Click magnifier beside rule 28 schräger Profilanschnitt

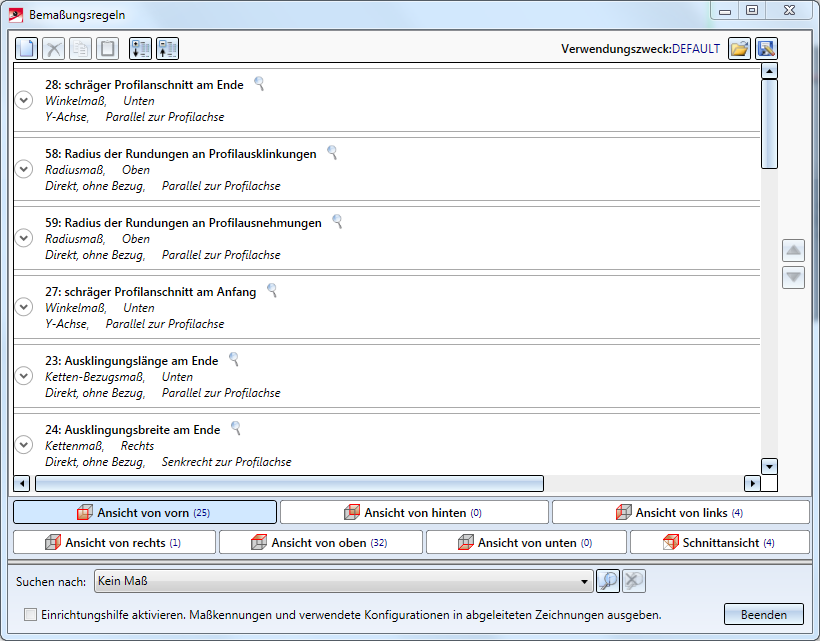(259, 83)
